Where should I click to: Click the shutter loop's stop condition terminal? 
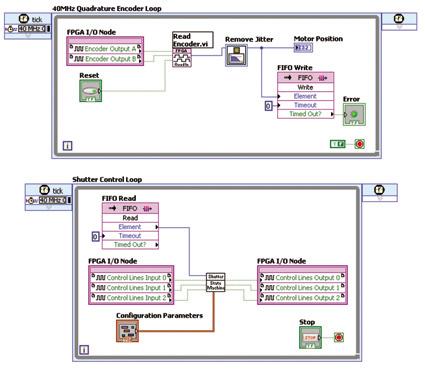[x=339, y=337]
